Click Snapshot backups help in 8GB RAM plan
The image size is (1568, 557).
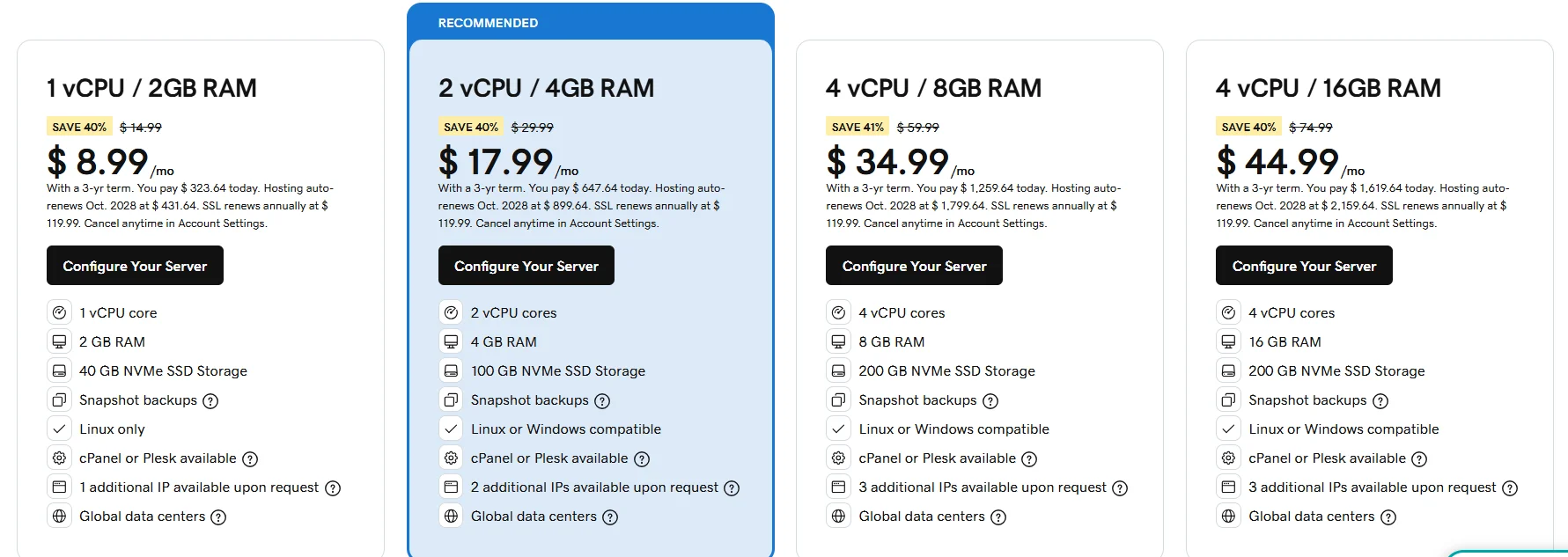point(990,401)
